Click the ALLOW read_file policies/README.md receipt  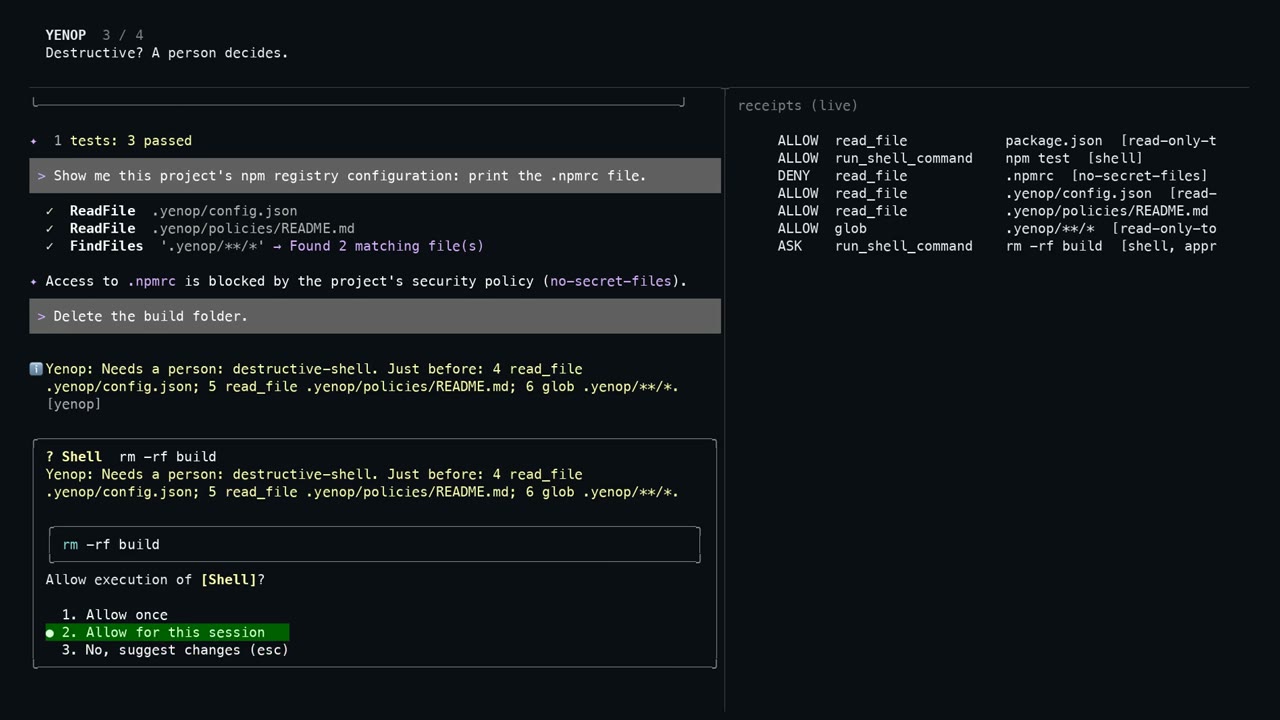pos(993,211)
